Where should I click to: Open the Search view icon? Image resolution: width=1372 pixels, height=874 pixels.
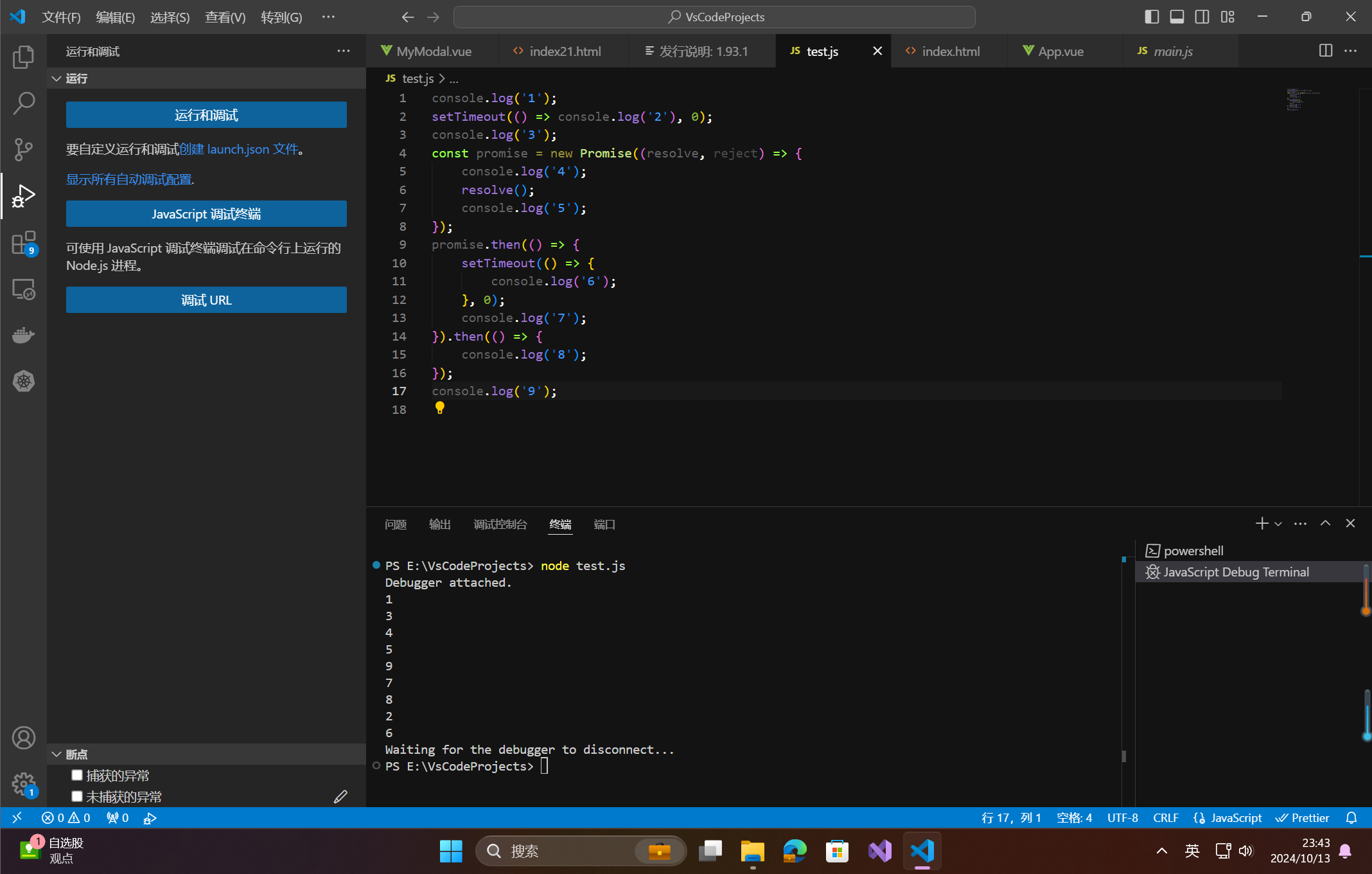coord(23,103)
